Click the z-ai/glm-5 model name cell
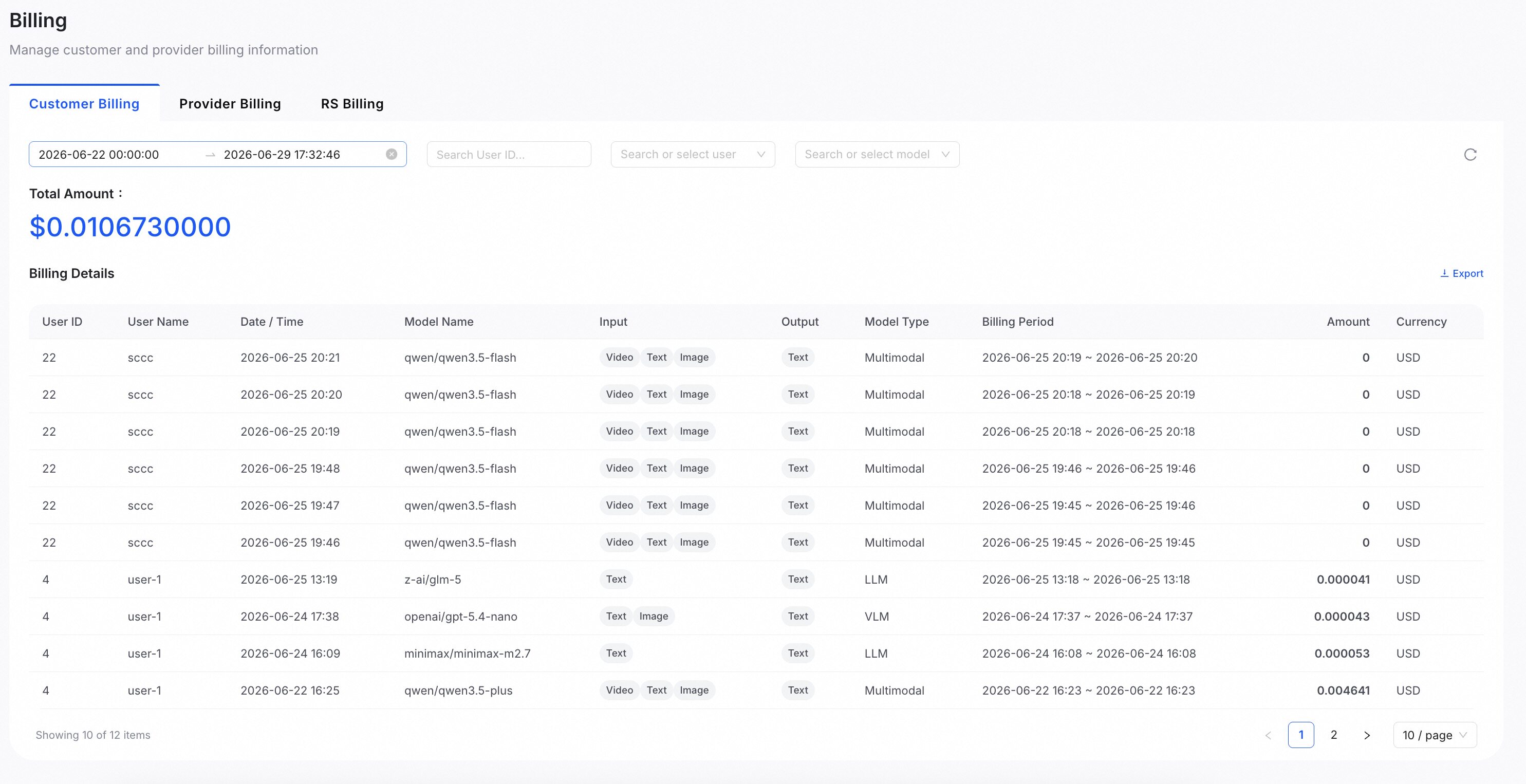 click(433, 579)
